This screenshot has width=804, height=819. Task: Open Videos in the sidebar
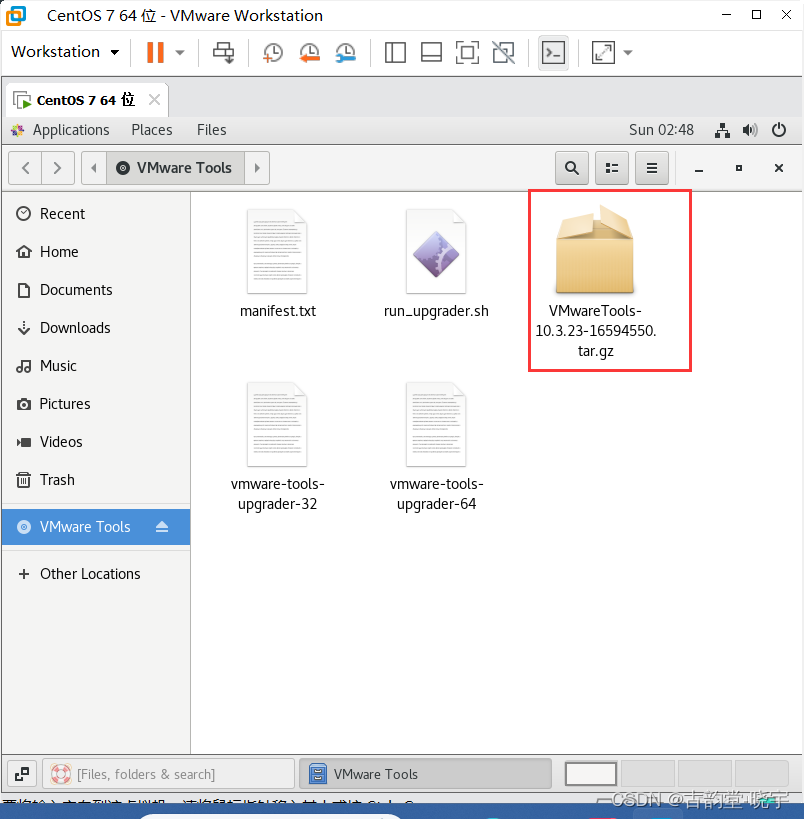(x=96, y=442)
